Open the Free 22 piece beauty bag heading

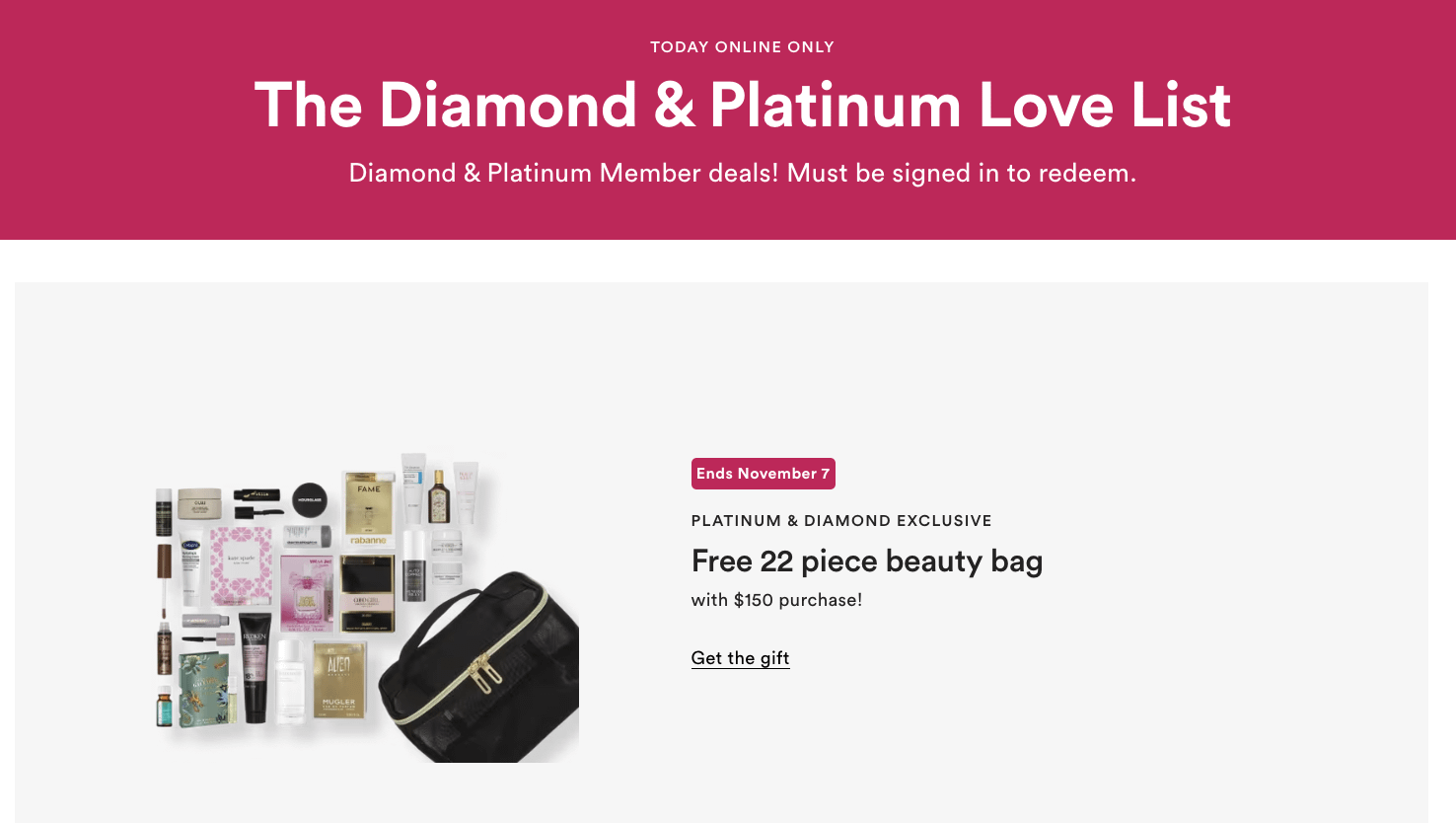click(866, 561)
